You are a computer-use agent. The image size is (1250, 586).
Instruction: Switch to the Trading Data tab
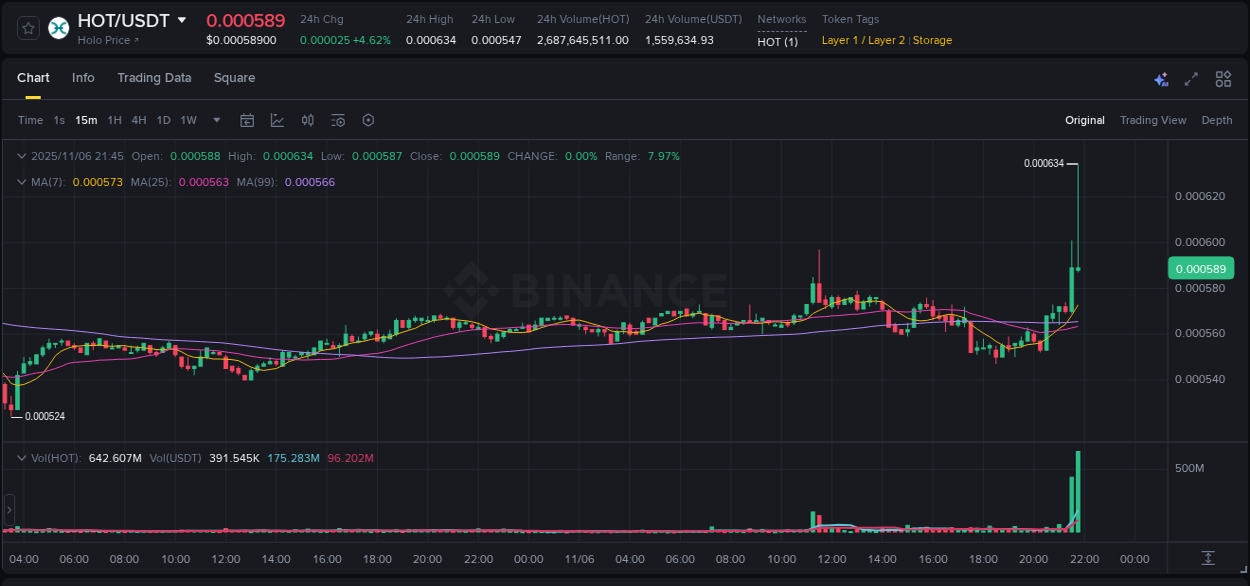click(x=154, y=78)
